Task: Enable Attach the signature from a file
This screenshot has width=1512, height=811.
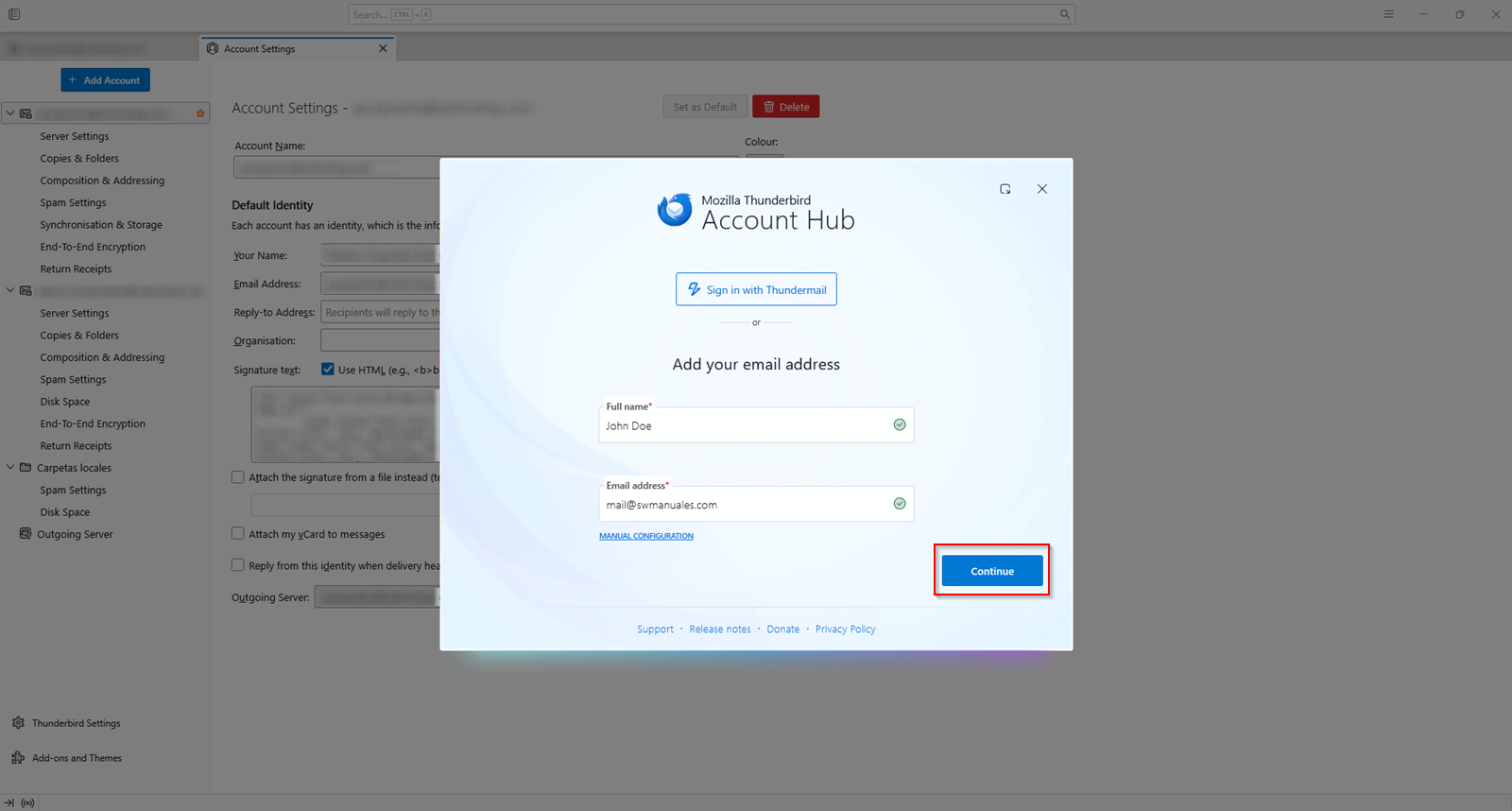Action: [238, 477]
